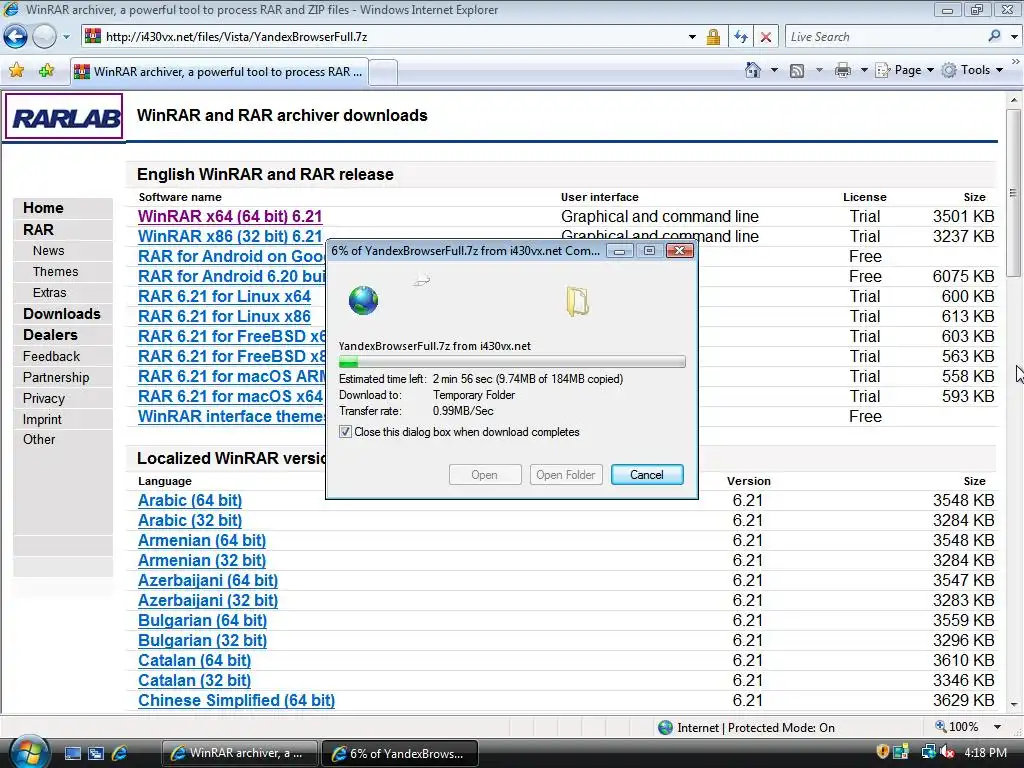Expand the address bar history dropdown arrow
The height and width of the screenshot is (768, 1024).
[692, 37]
